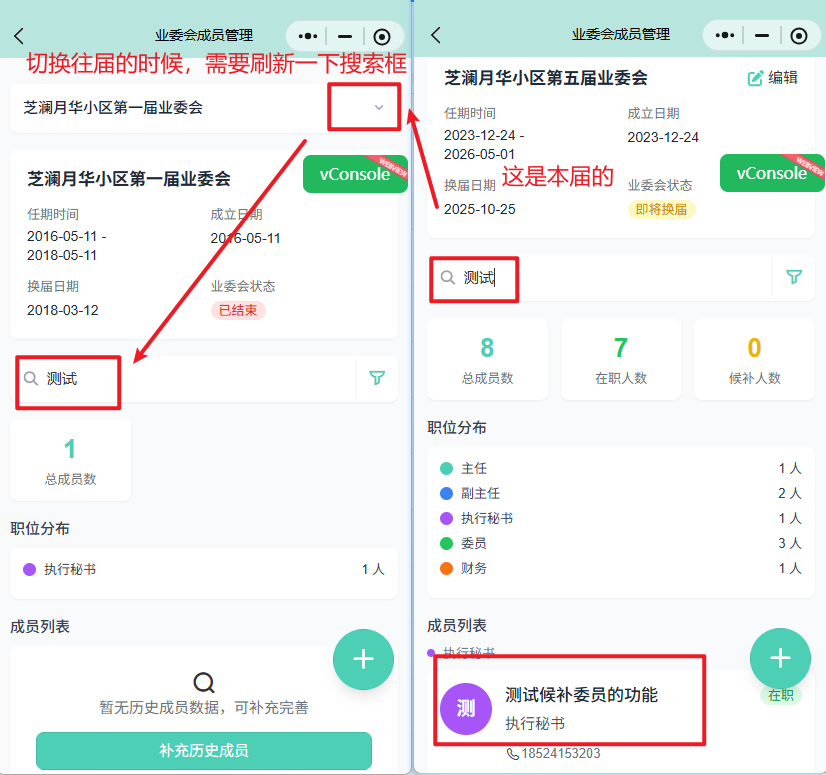826x775 pixels.
Task: Click the 主任 position row
Action: (620, 468)
